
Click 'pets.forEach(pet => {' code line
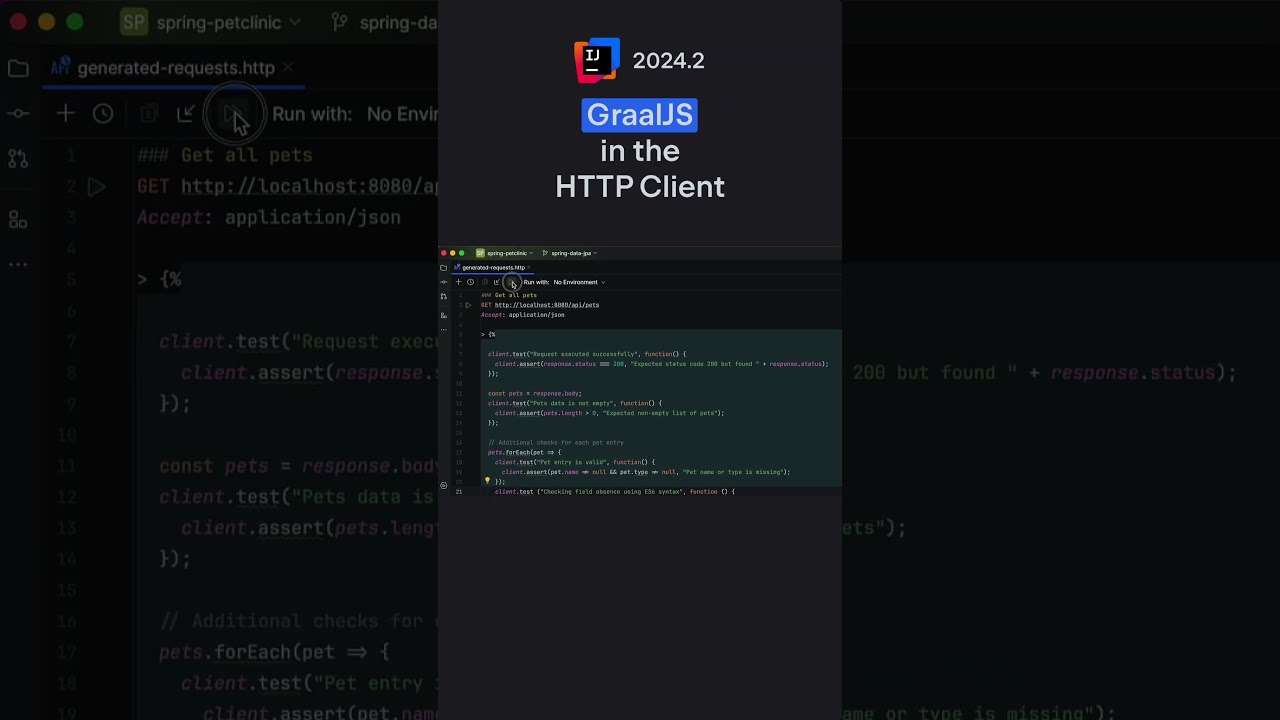(x=525, y=452)
